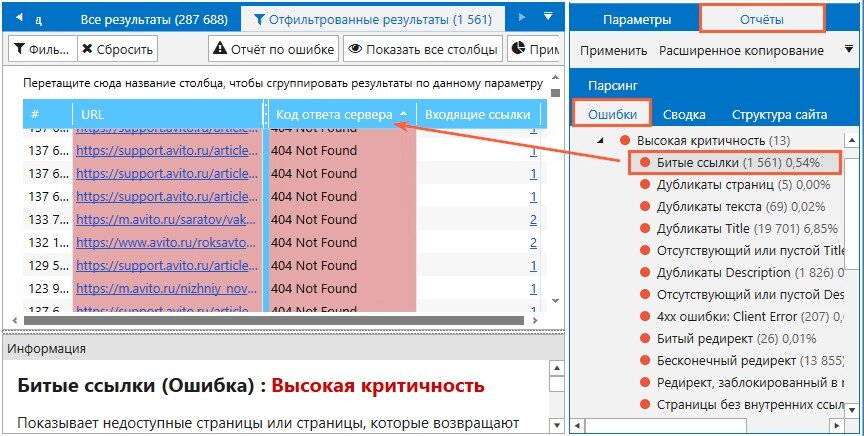Sort by Код ответа сервера column
Screen dimensions: 864x436
pos(342,115)
